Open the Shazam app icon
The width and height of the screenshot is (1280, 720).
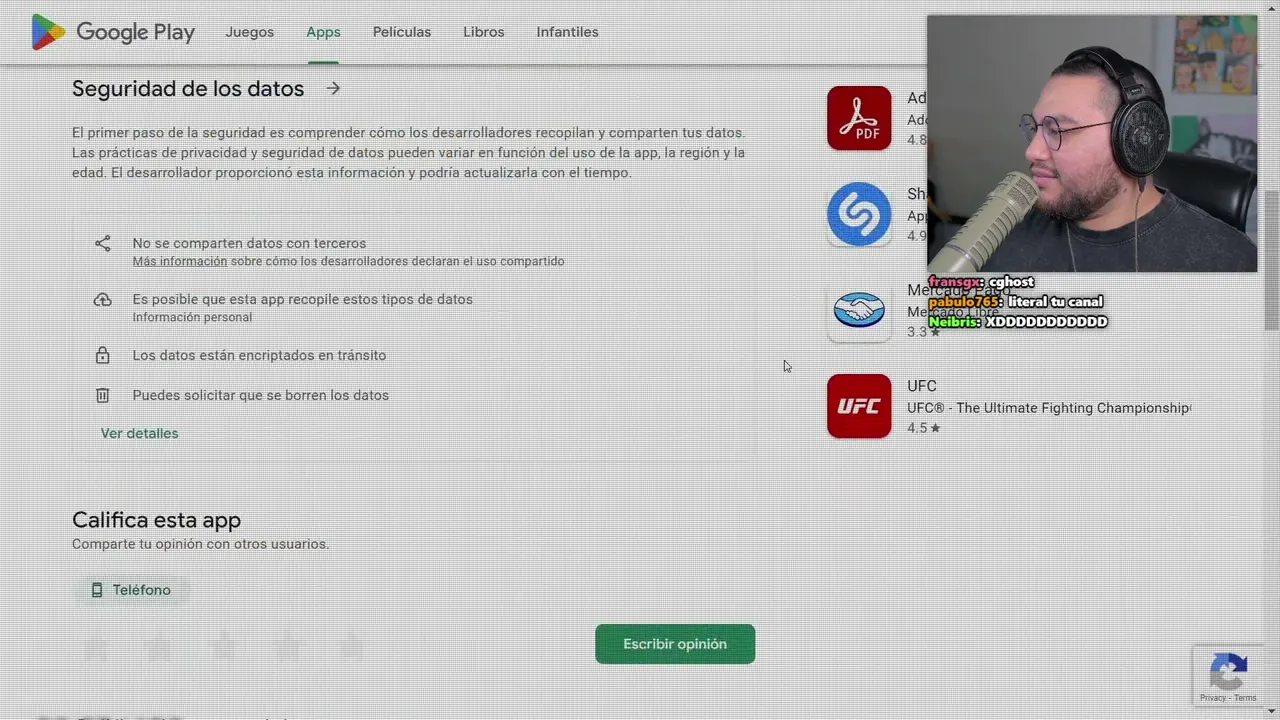coord(859,214)
